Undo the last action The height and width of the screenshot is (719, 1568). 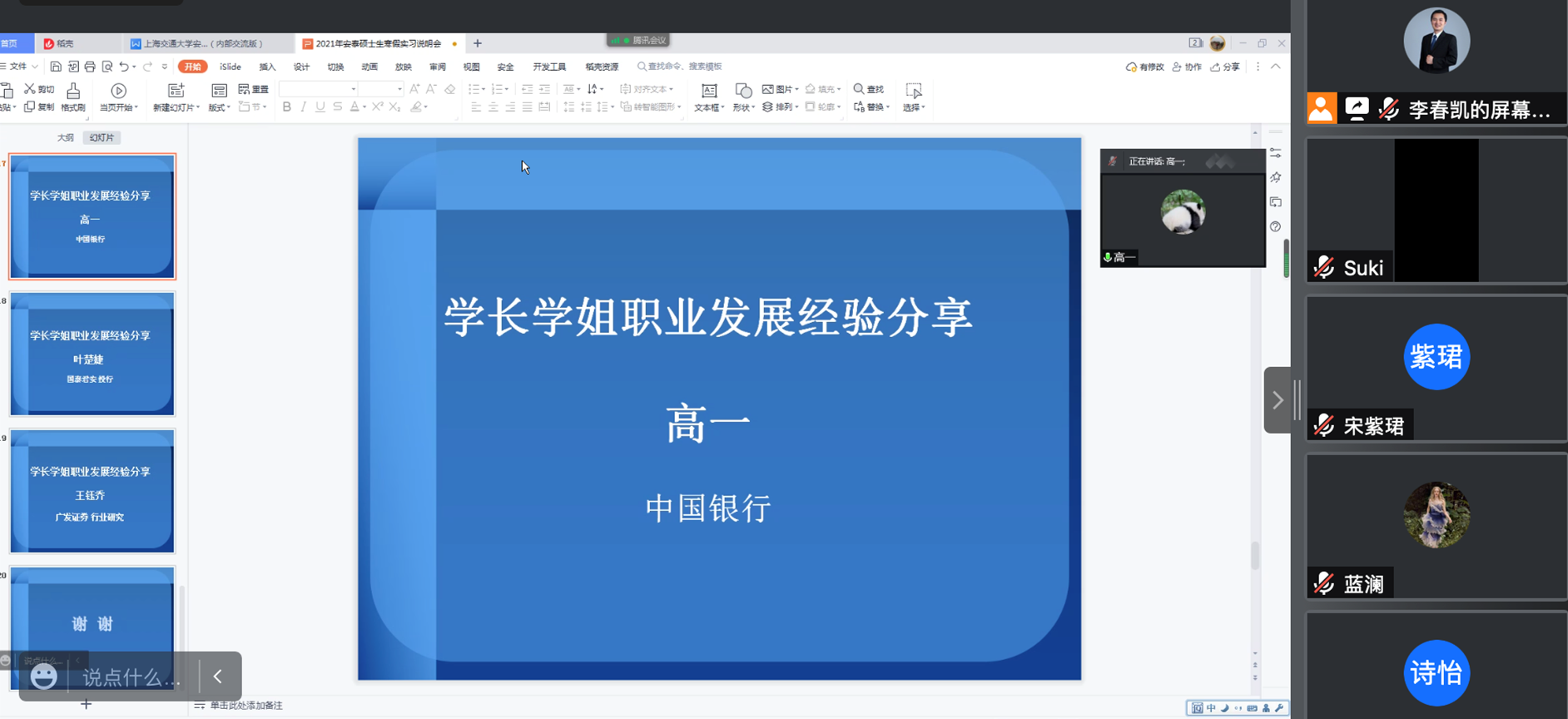point(124,67)
